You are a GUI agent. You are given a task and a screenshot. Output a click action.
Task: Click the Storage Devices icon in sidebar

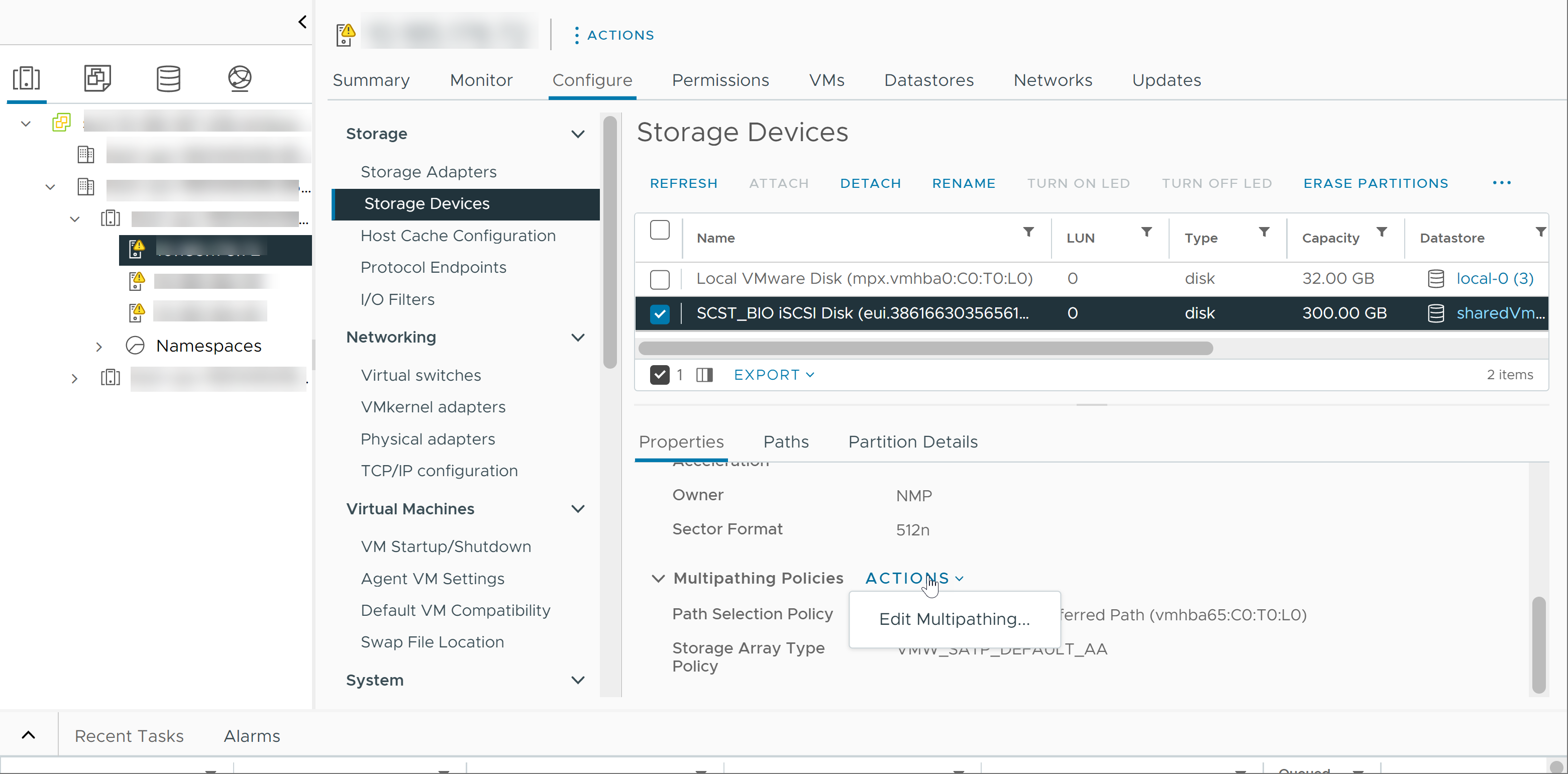point(169,77)
